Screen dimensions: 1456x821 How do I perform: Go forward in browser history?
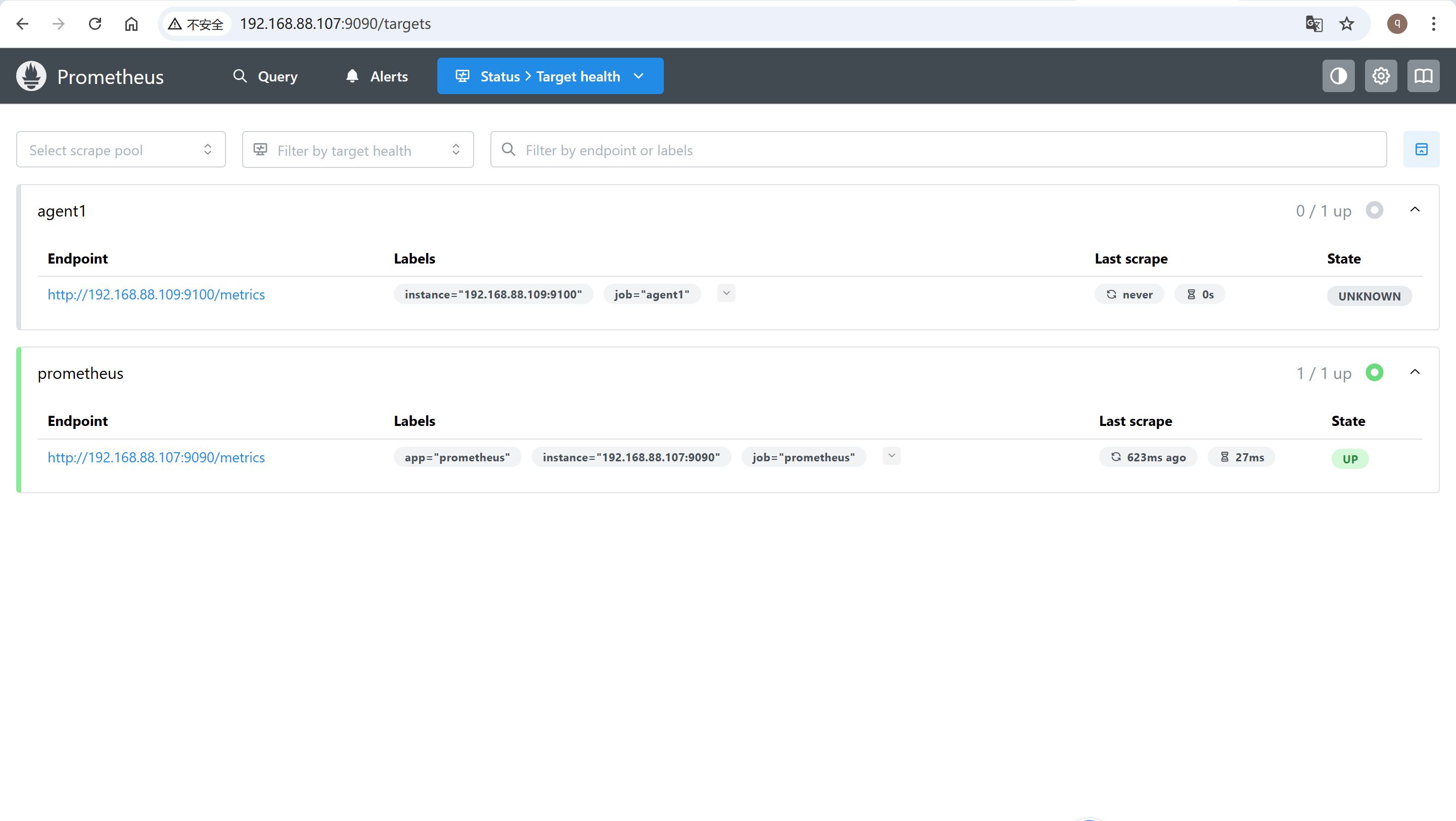click(58, 24)
